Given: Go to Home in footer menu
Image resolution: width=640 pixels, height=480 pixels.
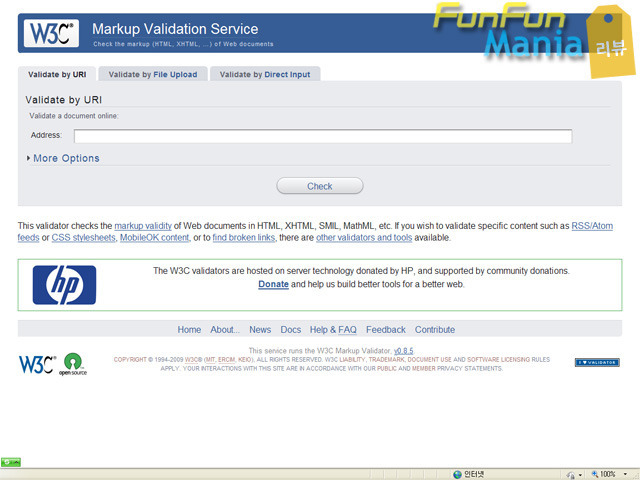Looking at the screenshot, I should [x=189, y=329].
